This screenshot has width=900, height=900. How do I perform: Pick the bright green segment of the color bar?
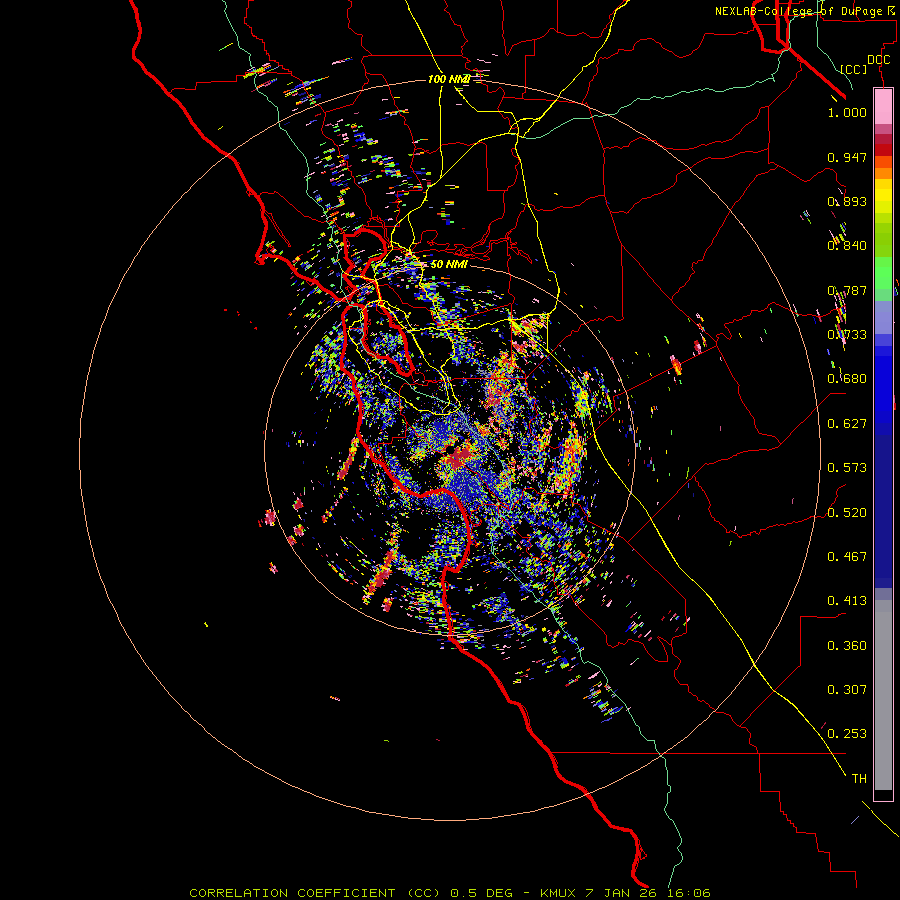pos(883,273)
